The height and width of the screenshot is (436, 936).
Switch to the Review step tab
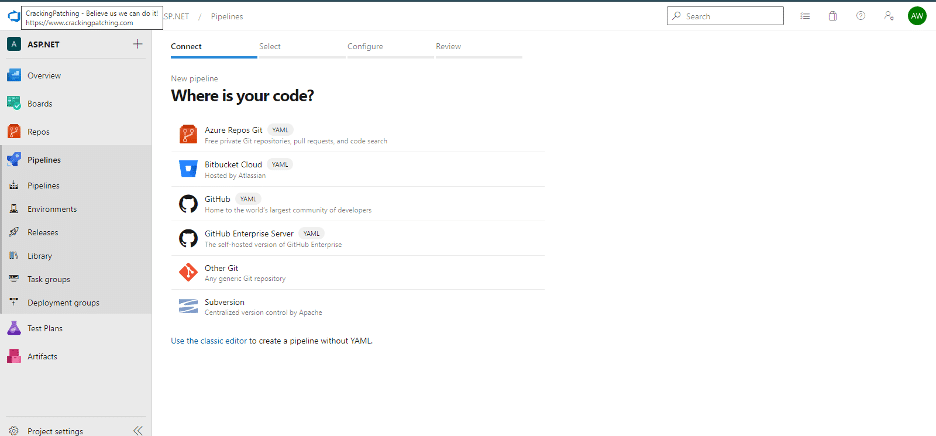479,47
